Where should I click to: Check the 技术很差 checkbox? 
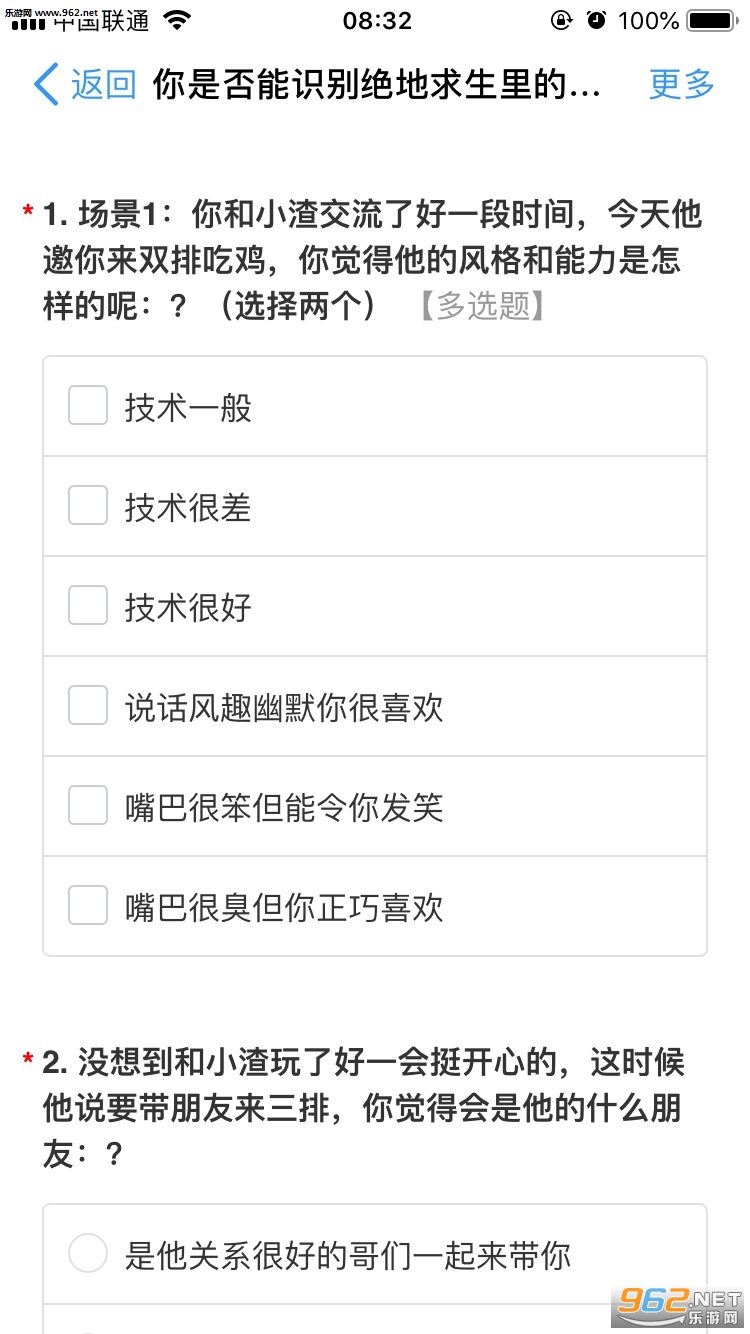pyautogui.click(x=88, y=506)
